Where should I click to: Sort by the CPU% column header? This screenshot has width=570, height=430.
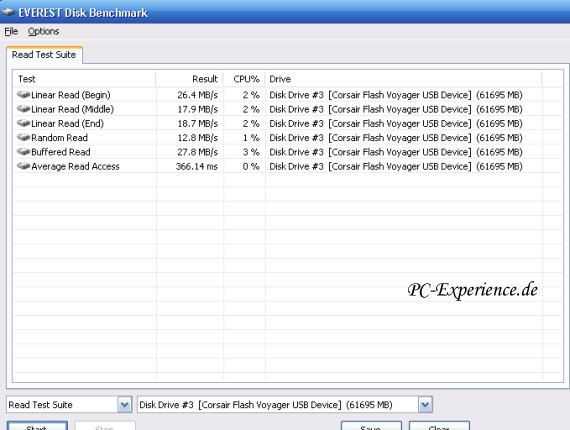pyautogui.click(x=244, y=79)
